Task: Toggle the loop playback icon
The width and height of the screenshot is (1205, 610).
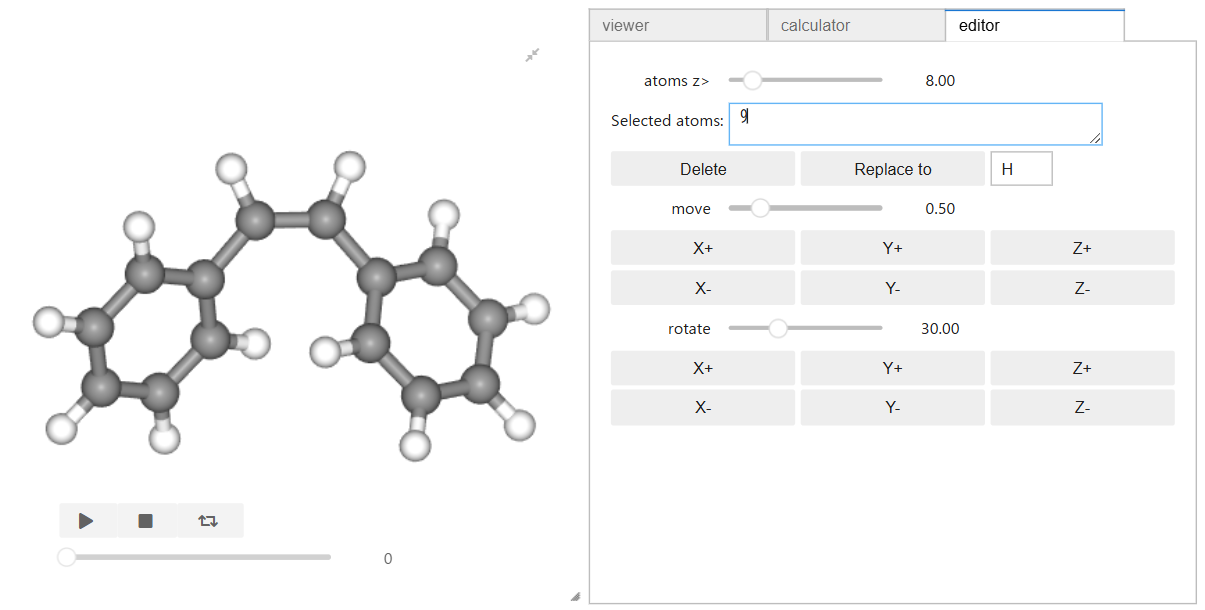Action: (208, 521)
